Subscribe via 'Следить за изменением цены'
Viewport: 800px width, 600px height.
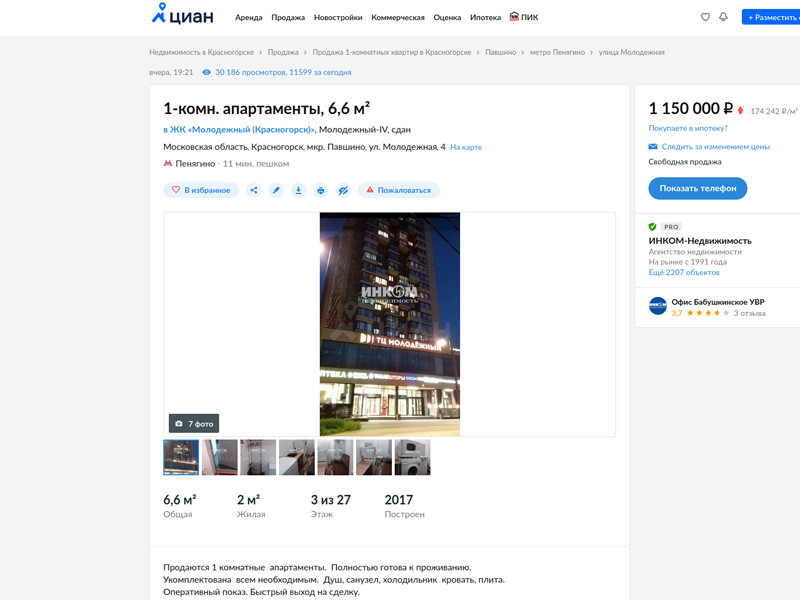[x=709, y=147]
